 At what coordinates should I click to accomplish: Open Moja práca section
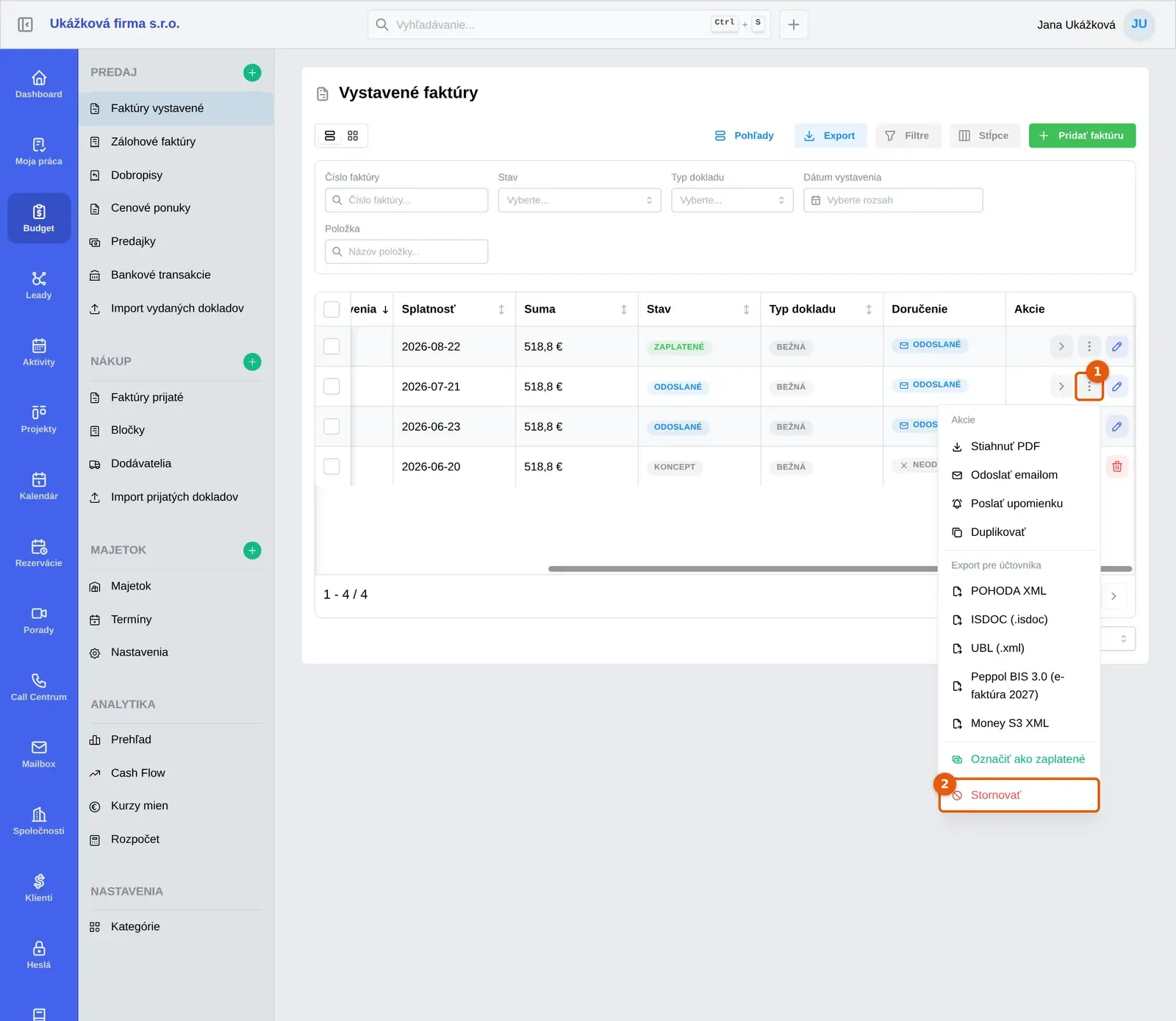[x=39, y=151]
